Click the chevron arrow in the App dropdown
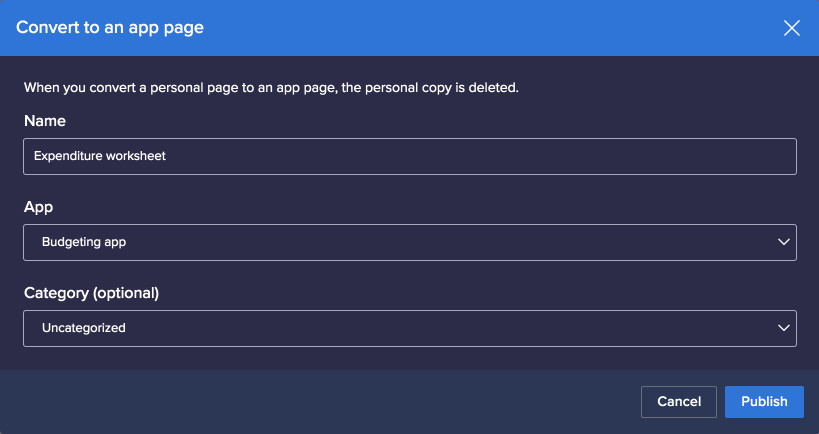The height and width of the screenshot is (434, 819). click(x=783, y=242)
